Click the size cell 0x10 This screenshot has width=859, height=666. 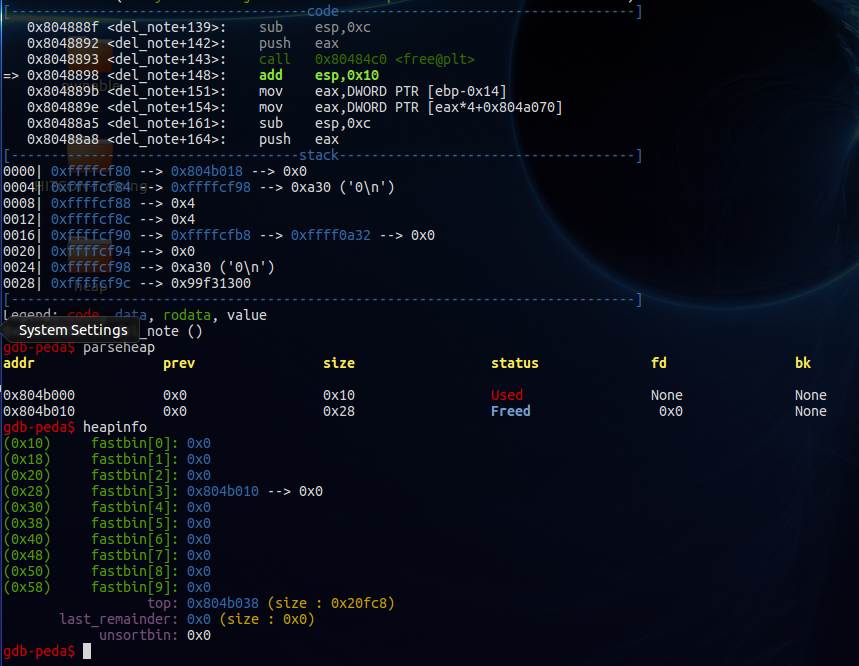(339, 395)
